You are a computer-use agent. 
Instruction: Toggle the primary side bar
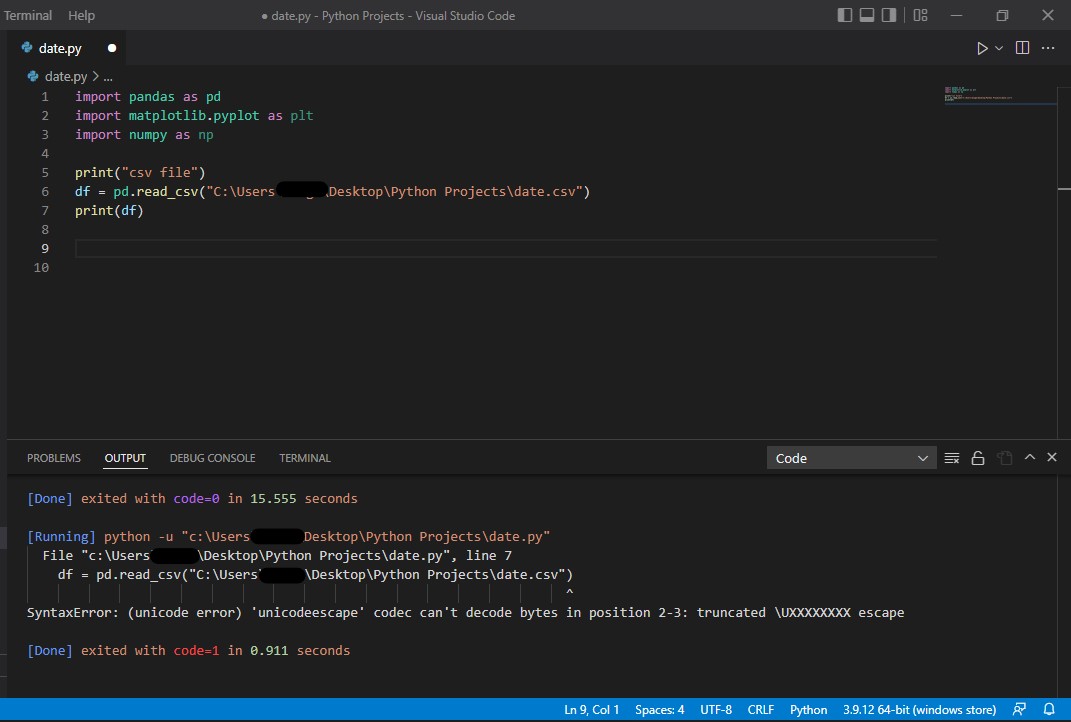[x=845, y=15]
